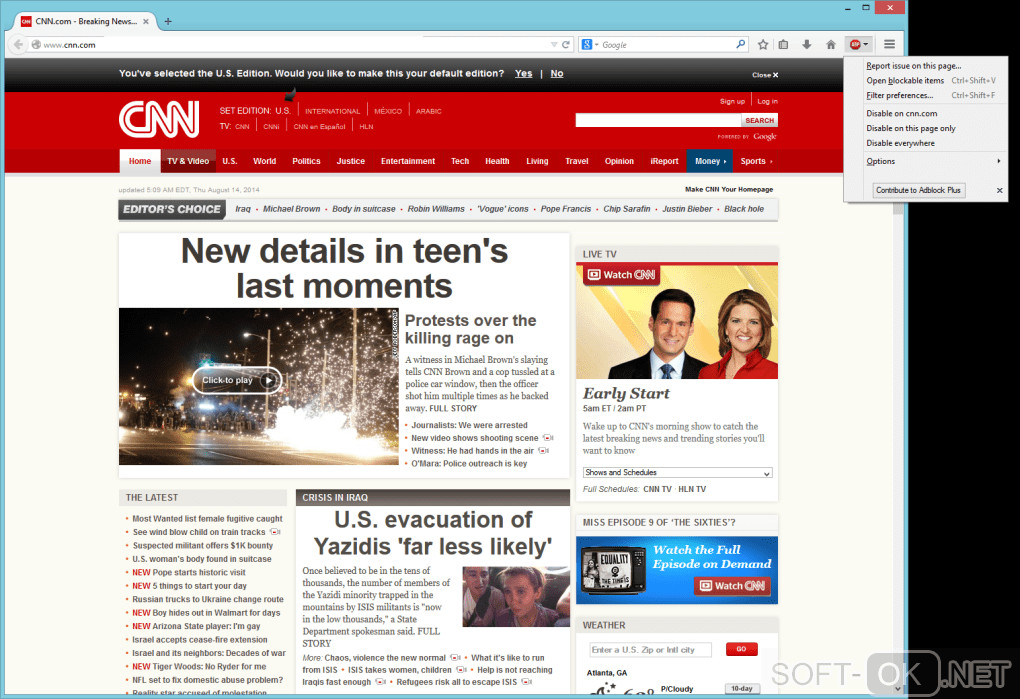Open the Downloads arrow icon
This screenshot has height=699, width=1020.
[807, 45]
